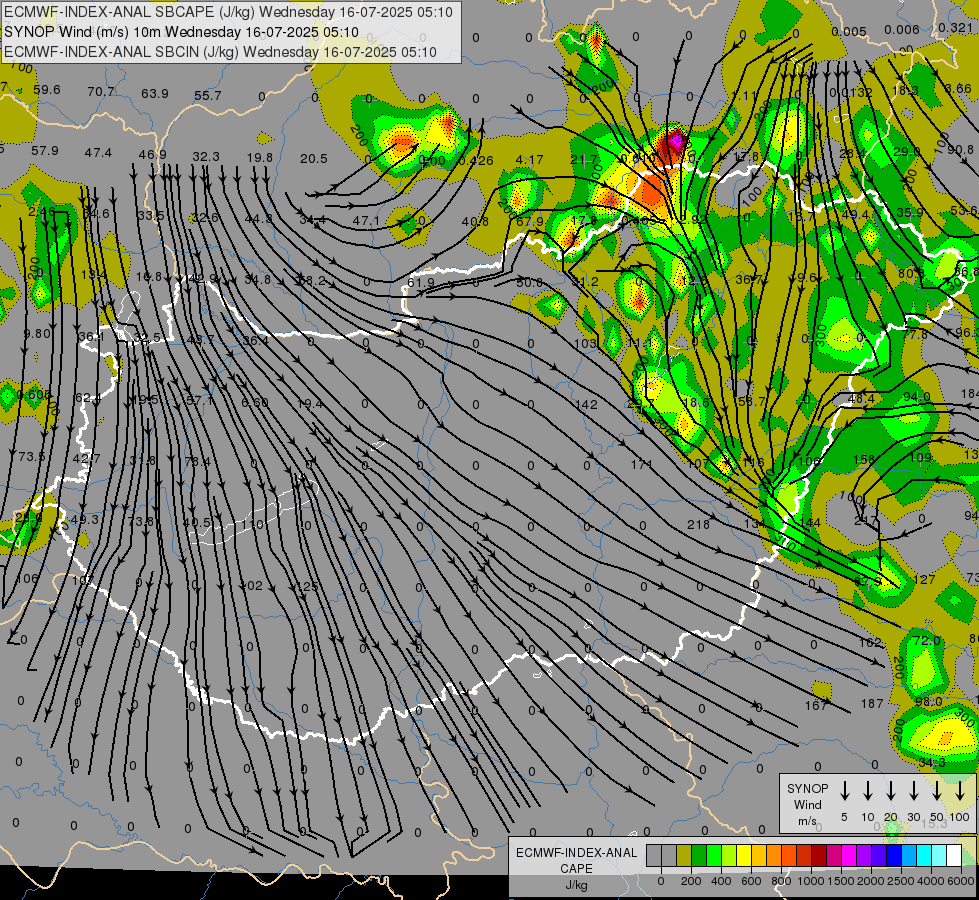Pick the pale cyan swatch before 6000
The image size is (979, 900).
click(939, 856)
